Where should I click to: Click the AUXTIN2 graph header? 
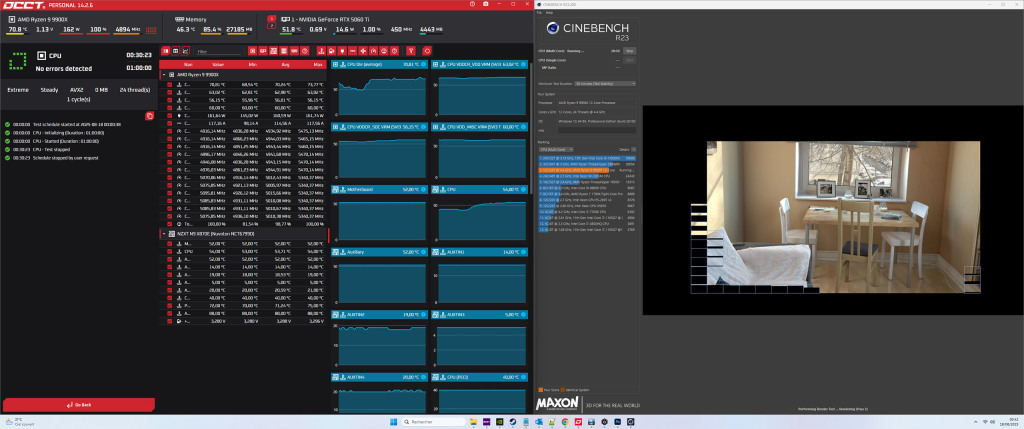[379, 315]
